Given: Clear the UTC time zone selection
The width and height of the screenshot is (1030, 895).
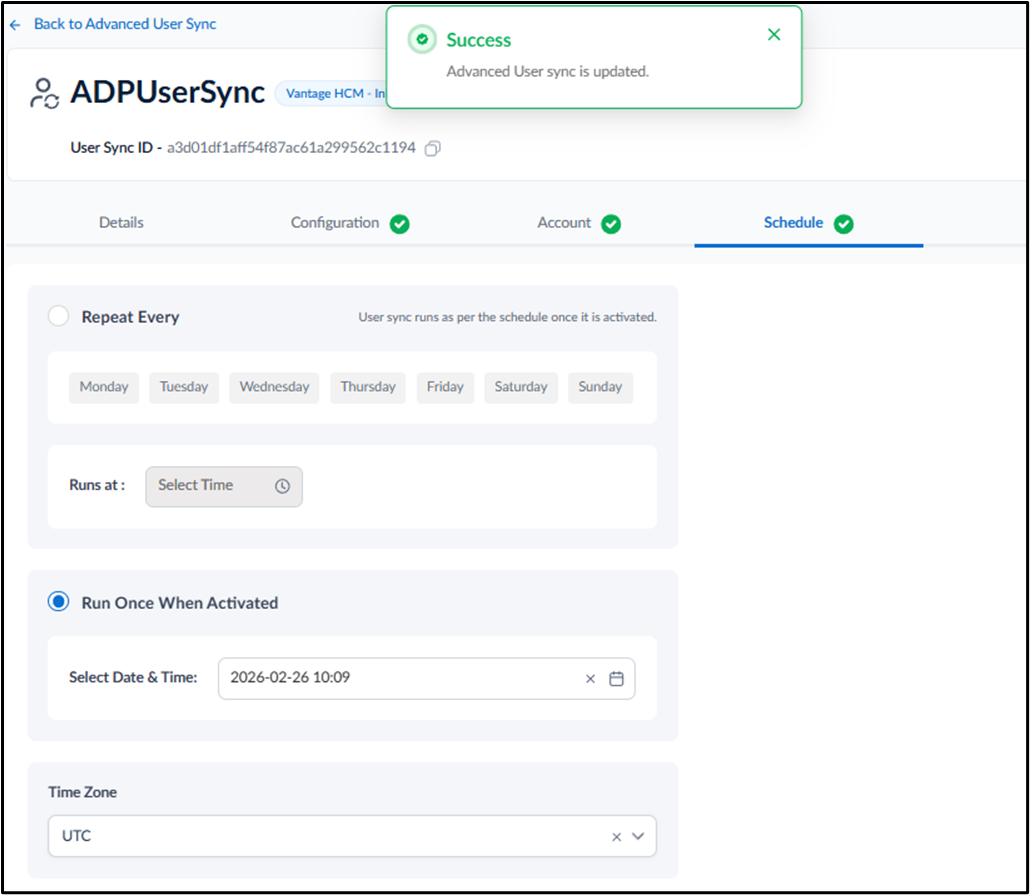Looking at the screenshot, I should [x=616, y=837].
